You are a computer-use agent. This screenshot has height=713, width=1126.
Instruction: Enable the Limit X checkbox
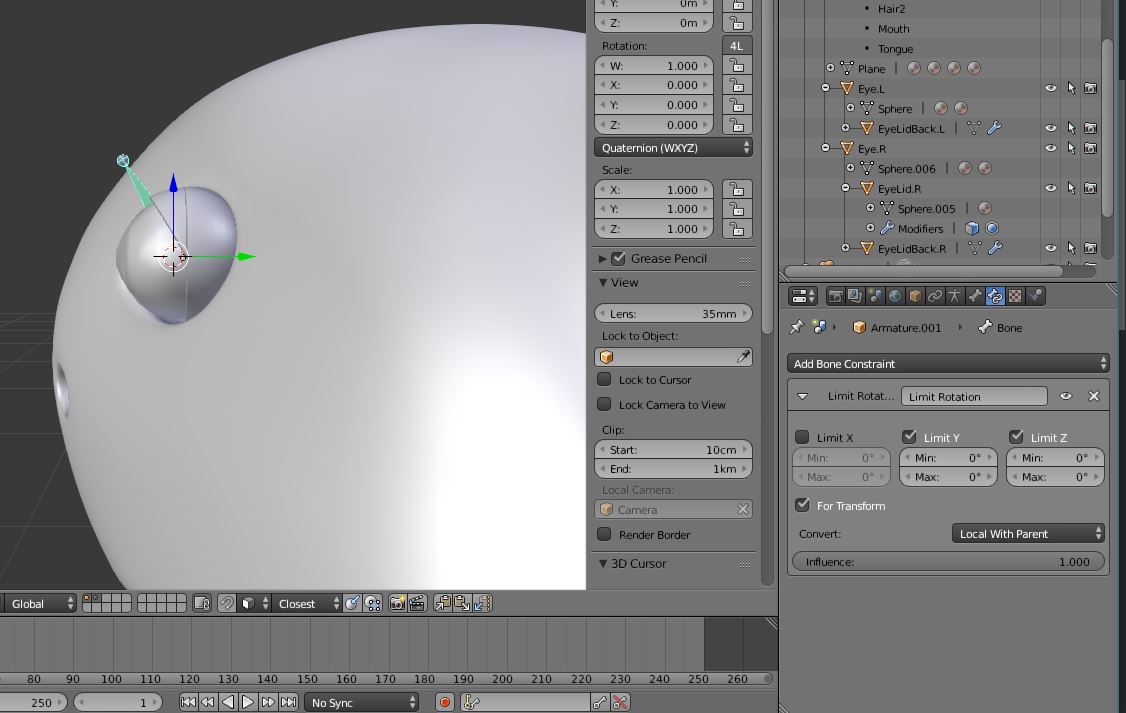pyautogui.click(x=802, y=437)
